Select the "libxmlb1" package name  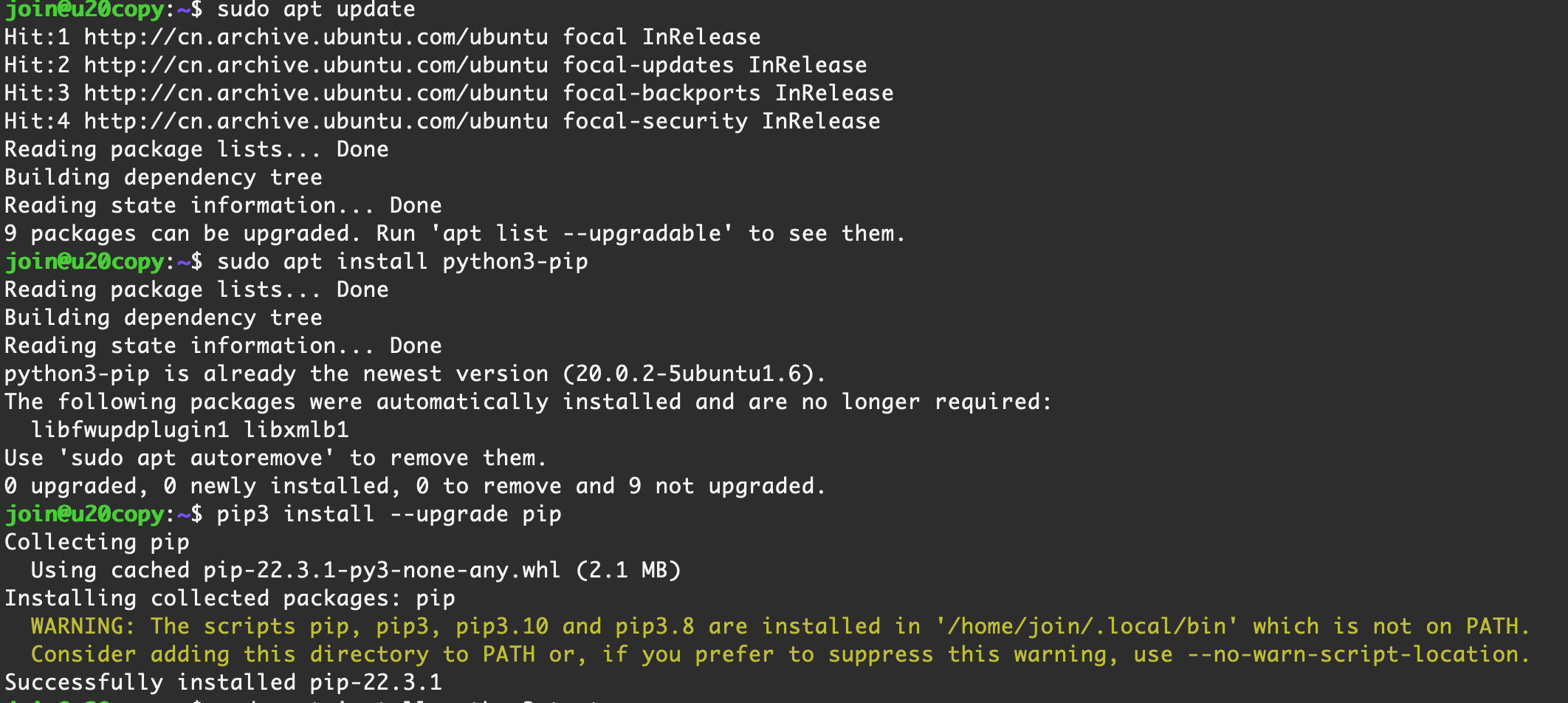click(296, 430)
